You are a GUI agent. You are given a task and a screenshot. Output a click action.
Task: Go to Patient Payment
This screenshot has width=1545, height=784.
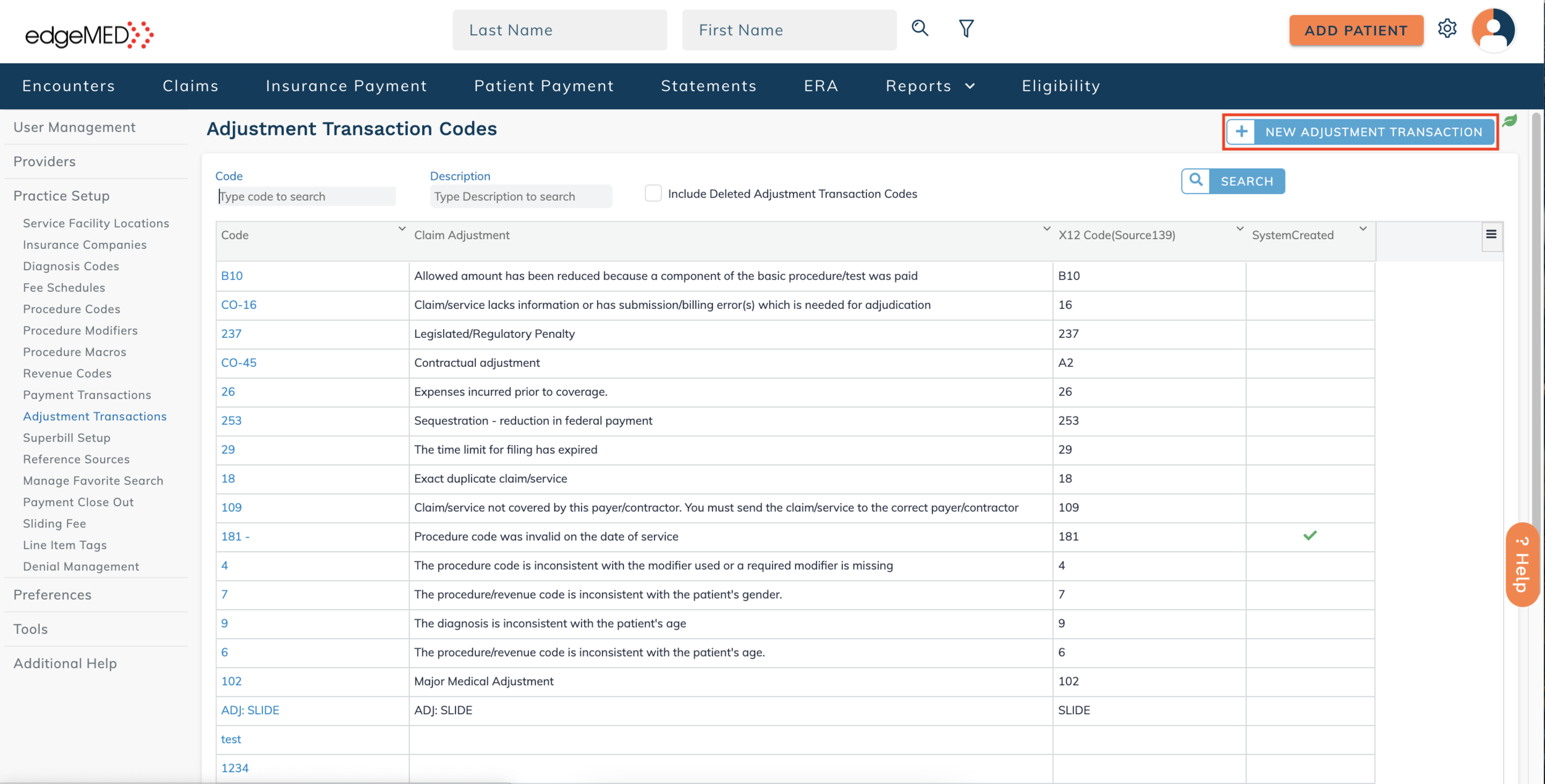(544, 86)
